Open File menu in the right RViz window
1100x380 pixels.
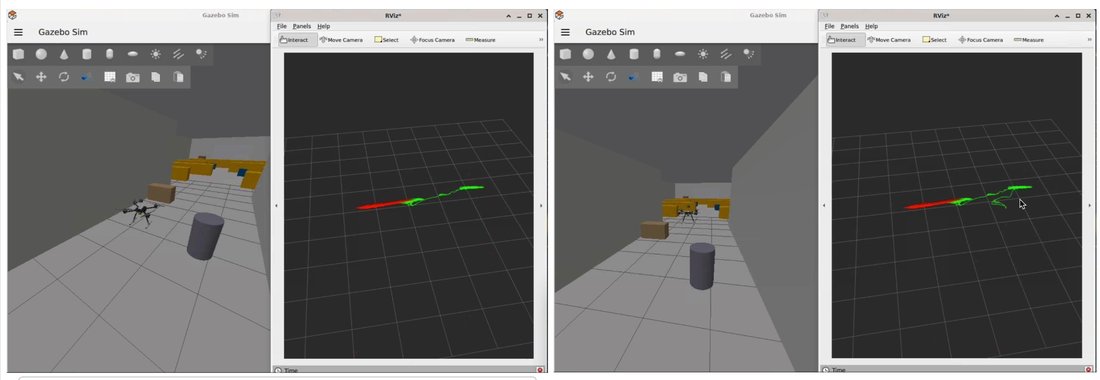pos(829,26)
